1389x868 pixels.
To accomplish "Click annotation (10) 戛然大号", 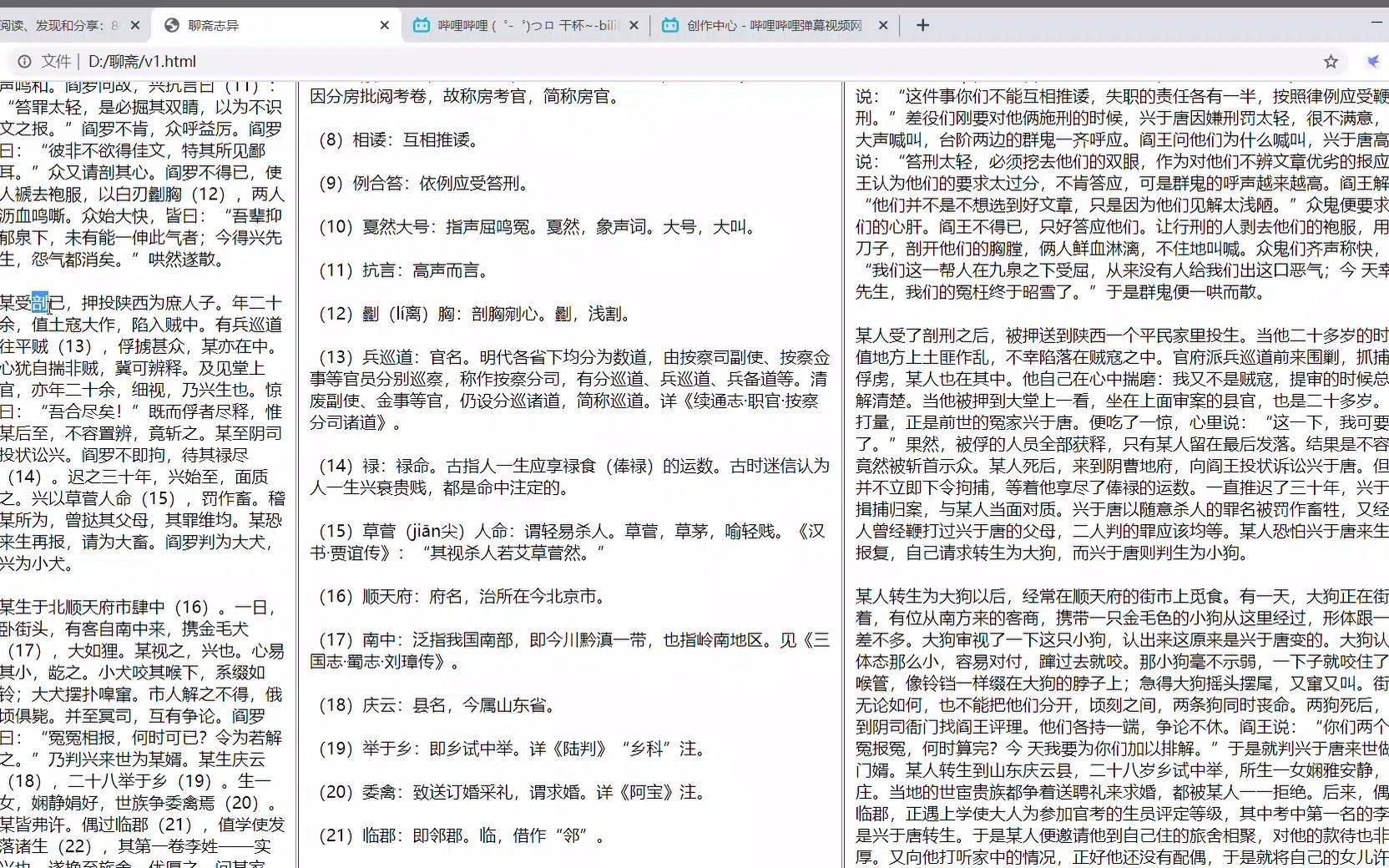I will click(537, 226).
